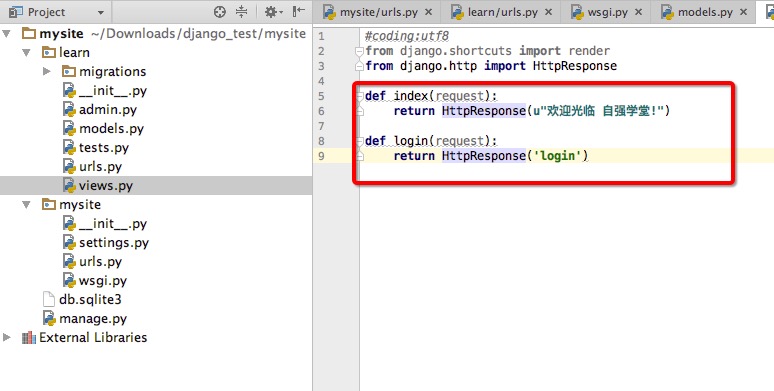Screen dimensions: 774x391
Task: Click the db.sqlite3 file icon
Action: pyautogui.click(x=49, y=300)
